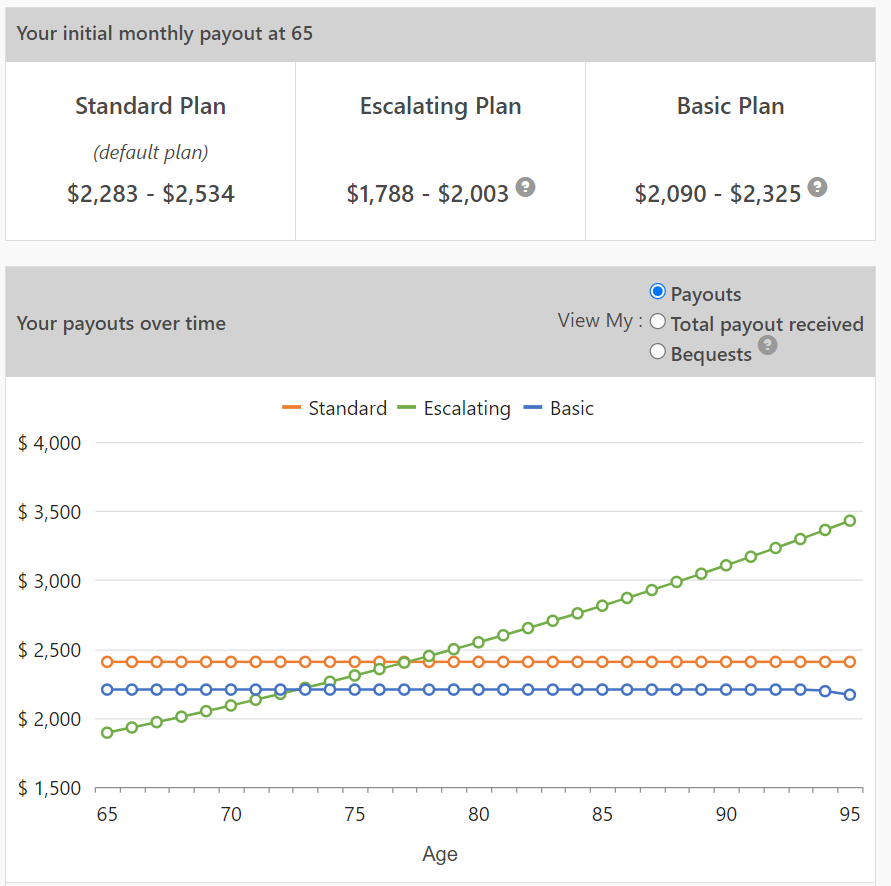Click the green data point at age 80
This screenshot has height=886, width=891.
point(479,641)
